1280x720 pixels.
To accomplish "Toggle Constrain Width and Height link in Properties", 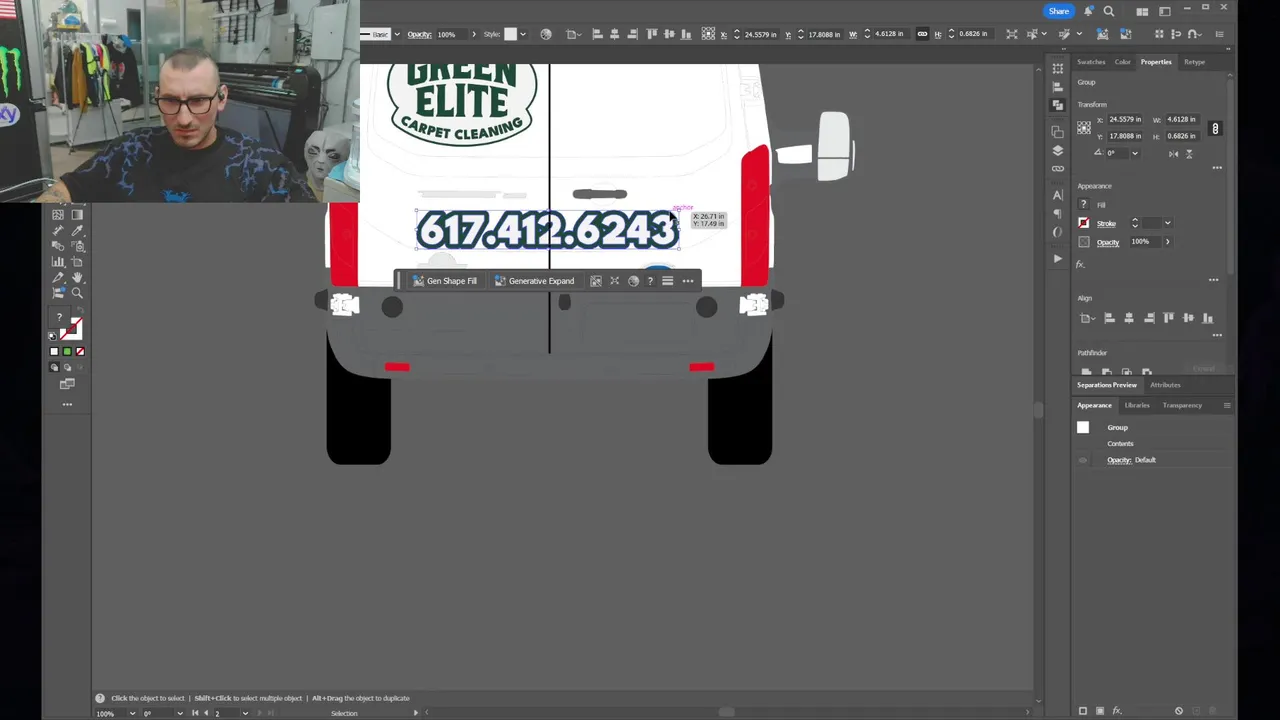I will tap(1215, 128).
